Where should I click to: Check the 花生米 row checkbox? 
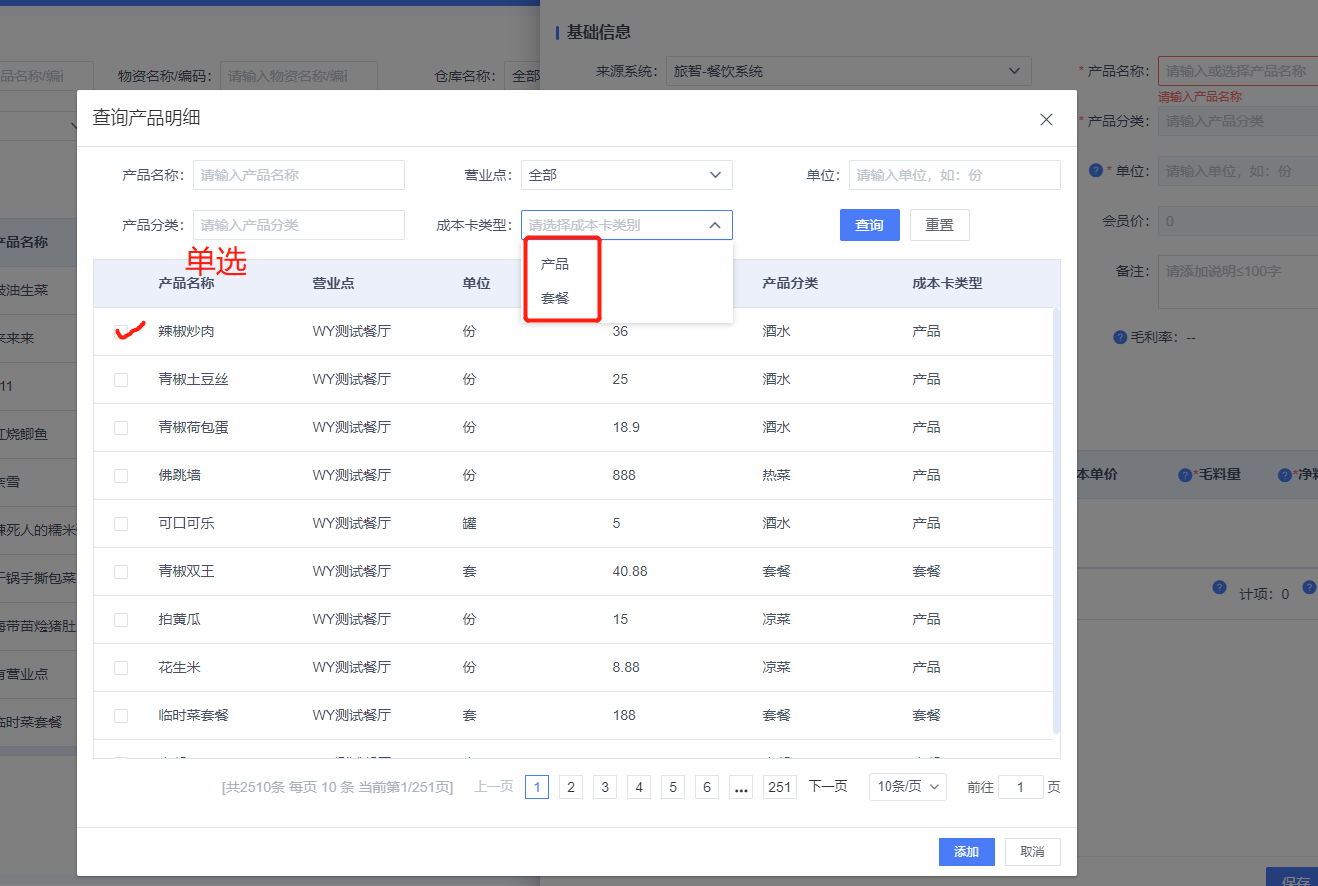pyautogui.click(x=121, y=668)
